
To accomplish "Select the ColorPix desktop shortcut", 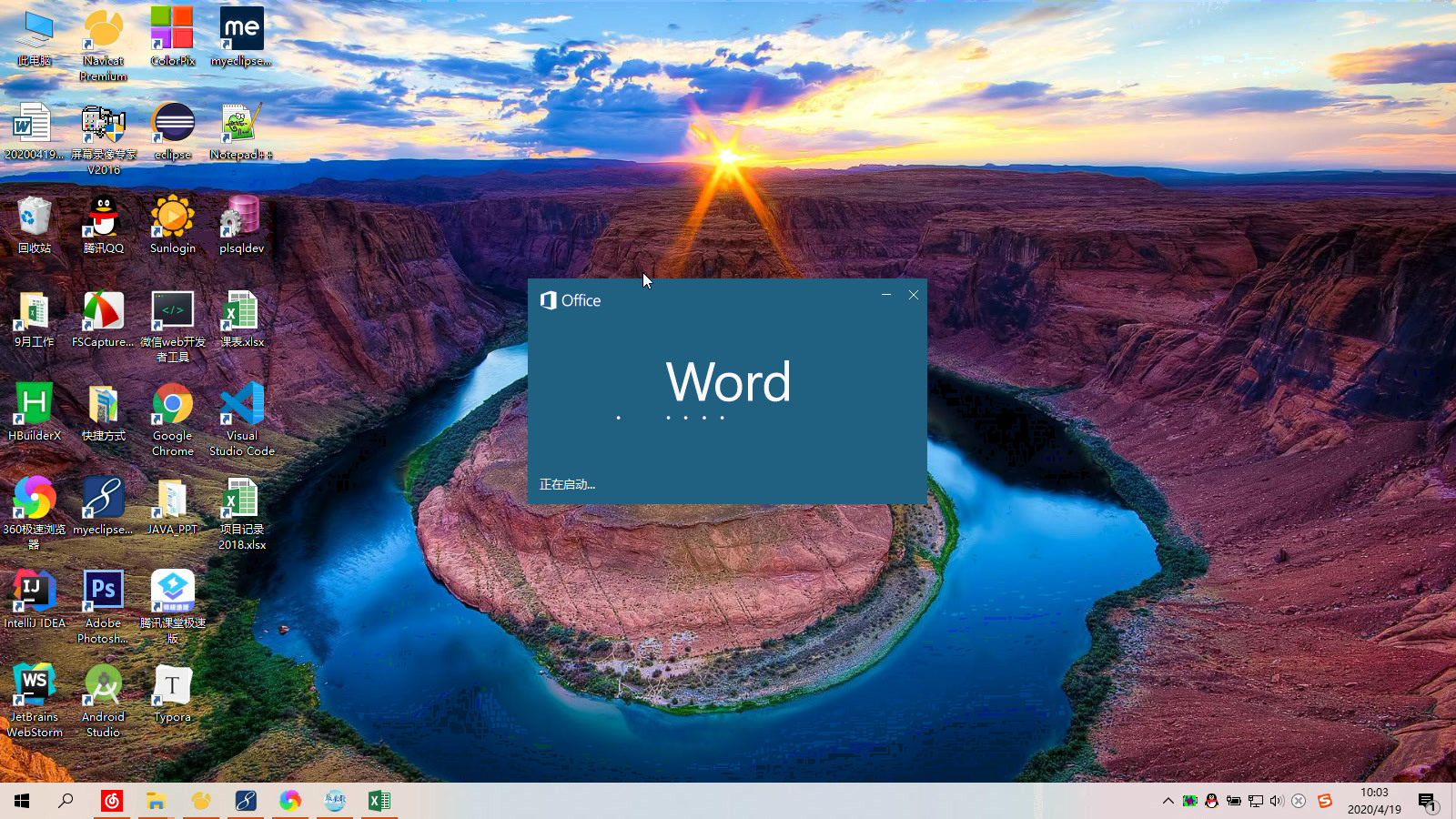I will pos(173,38).
